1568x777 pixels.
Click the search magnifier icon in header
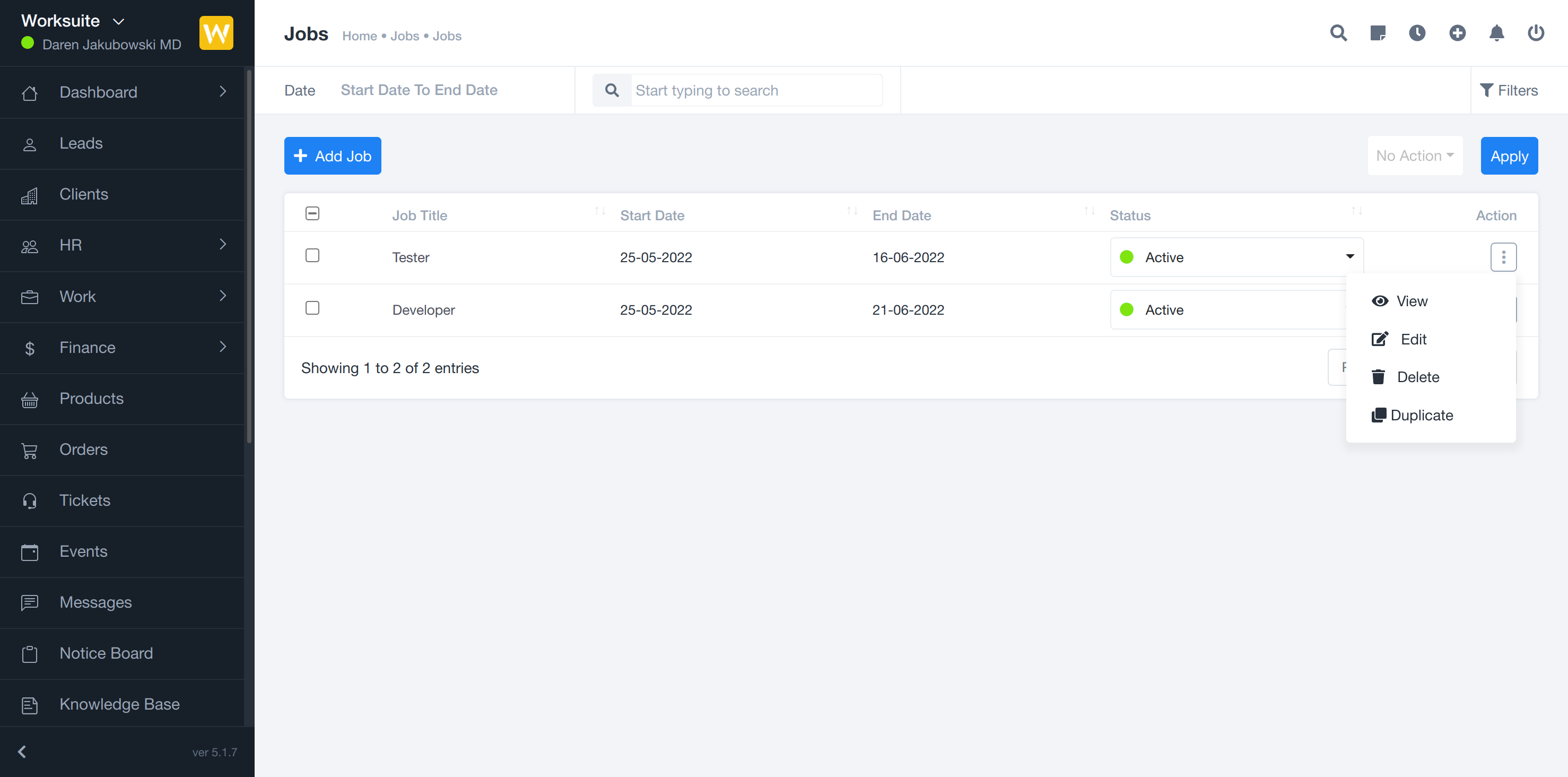pos(1338,33)
